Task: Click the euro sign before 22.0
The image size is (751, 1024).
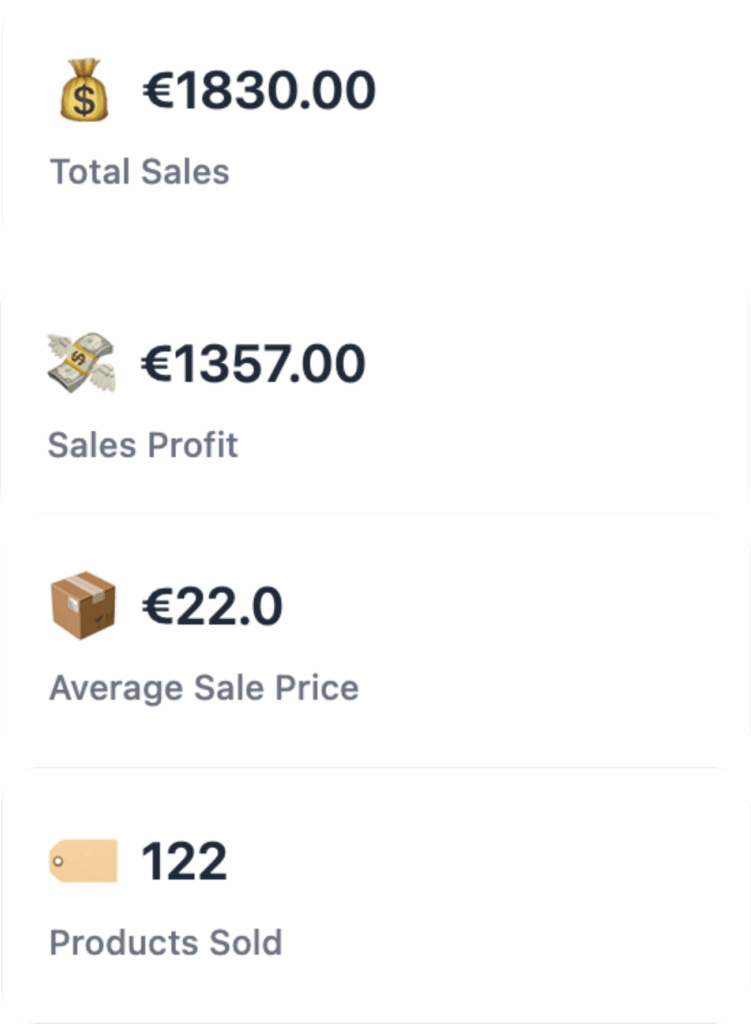Action: [157, 606]
